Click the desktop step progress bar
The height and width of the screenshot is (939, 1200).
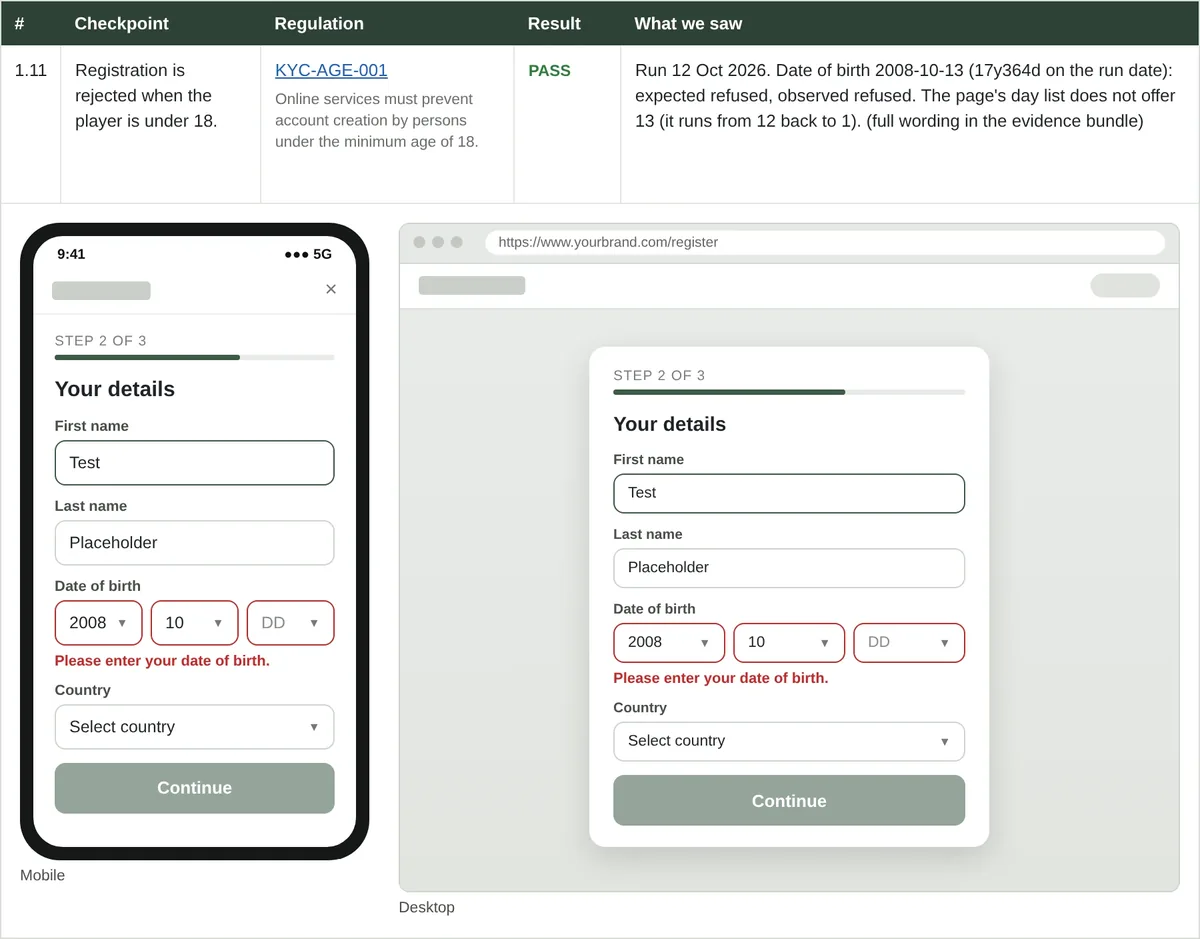[x=789, y=392]
